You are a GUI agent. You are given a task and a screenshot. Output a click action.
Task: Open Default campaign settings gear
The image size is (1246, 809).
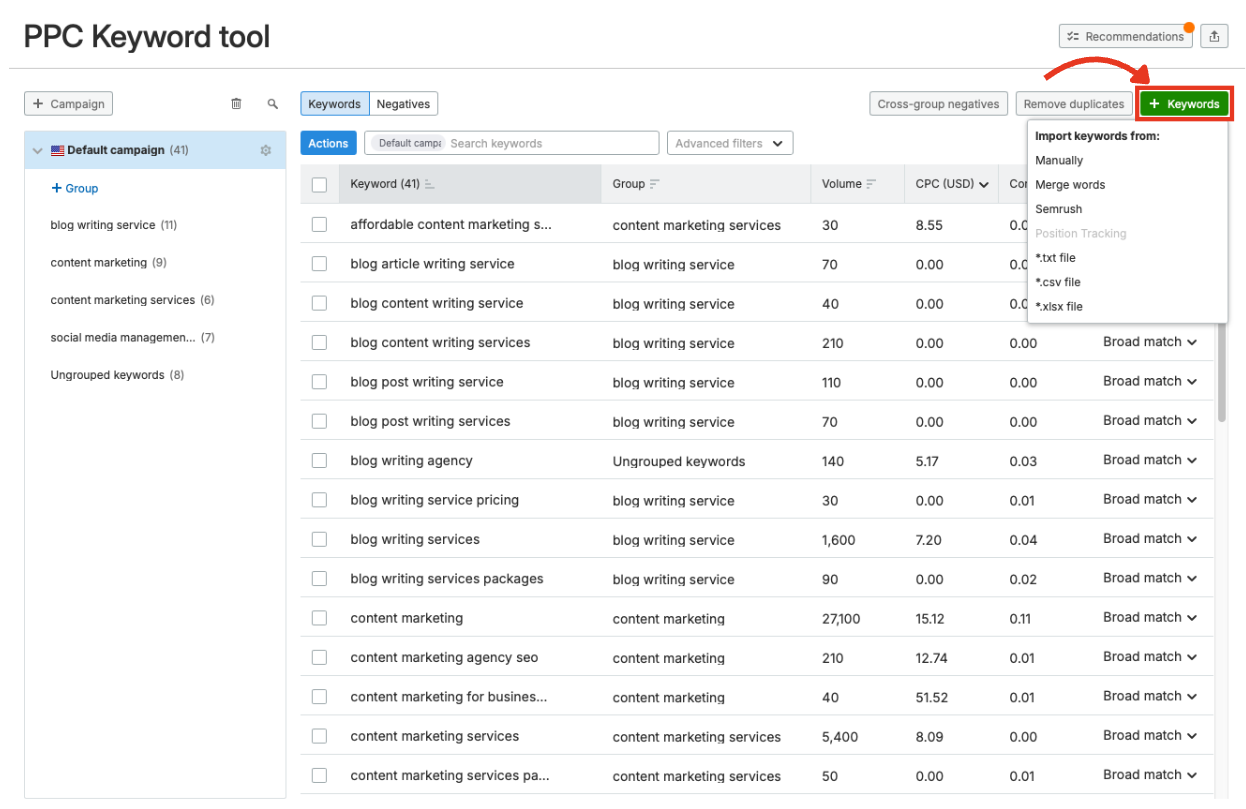coord(266,149)
